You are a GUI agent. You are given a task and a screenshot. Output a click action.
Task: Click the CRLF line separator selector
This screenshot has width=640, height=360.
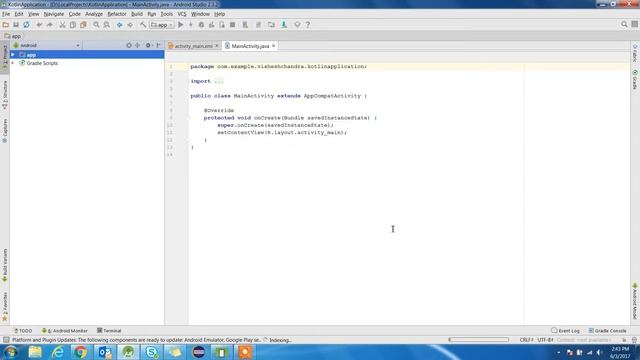click(527, 340)
